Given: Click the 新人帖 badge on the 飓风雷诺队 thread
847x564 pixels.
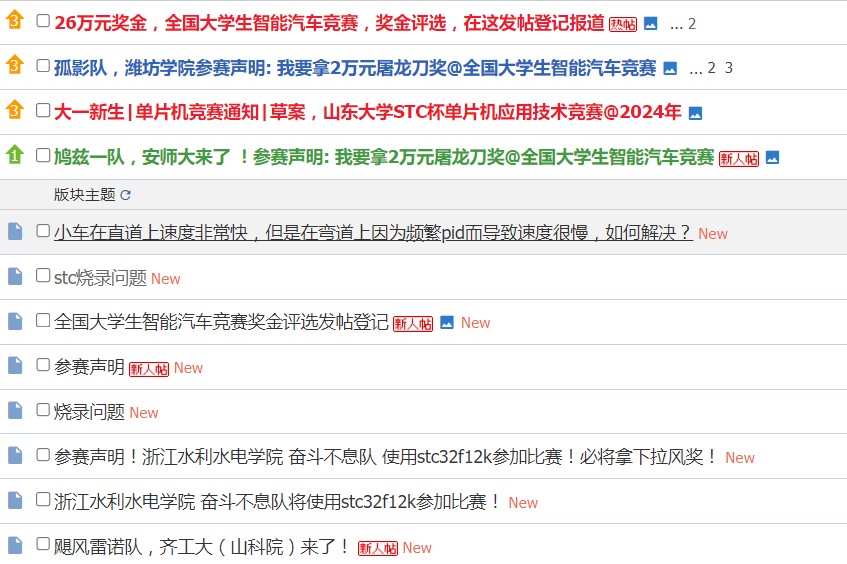Looking at the screenshot, I should [x=378, y=548].
